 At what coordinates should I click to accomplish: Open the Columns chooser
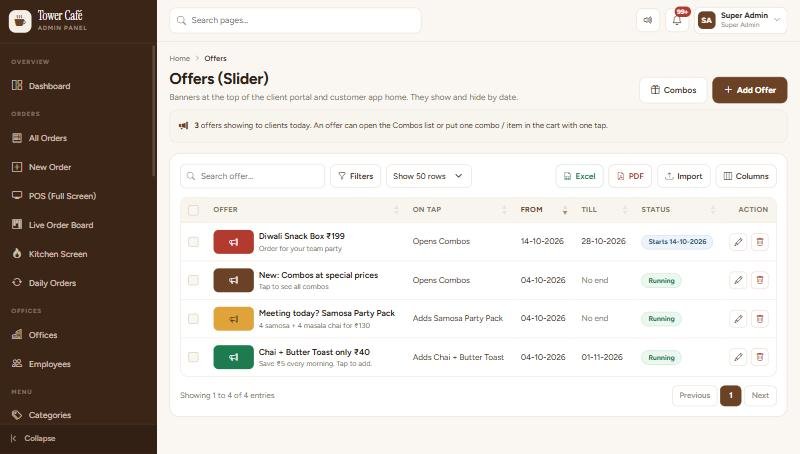746,176
